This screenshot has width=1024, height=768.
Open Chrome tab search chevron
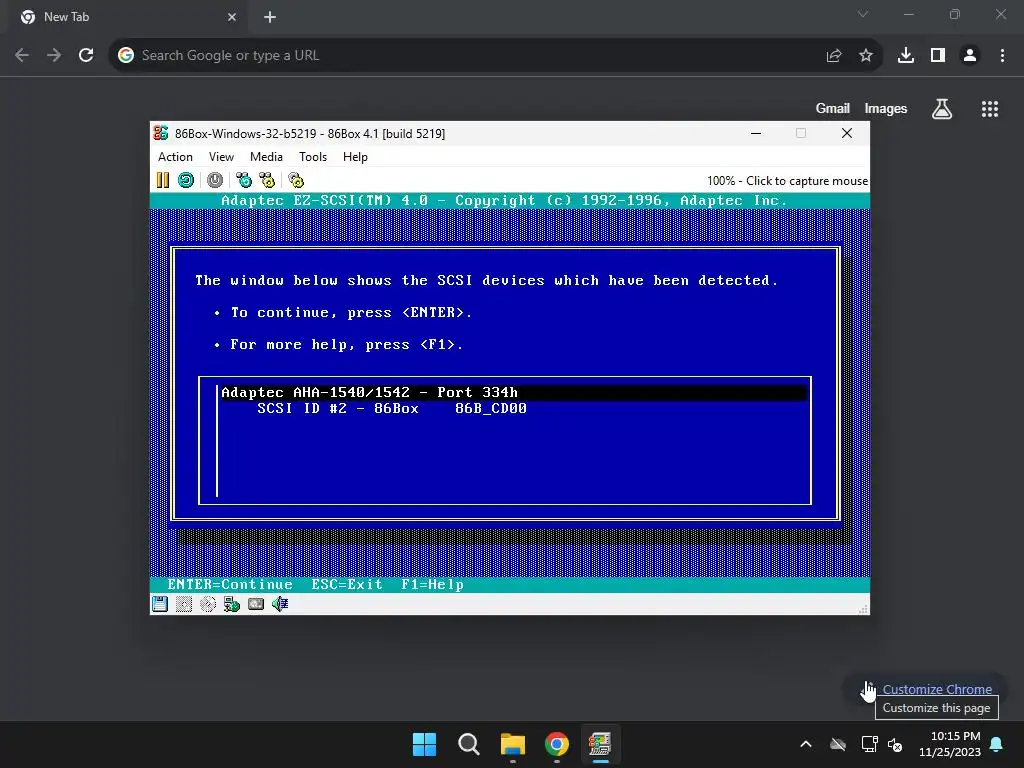863,14
